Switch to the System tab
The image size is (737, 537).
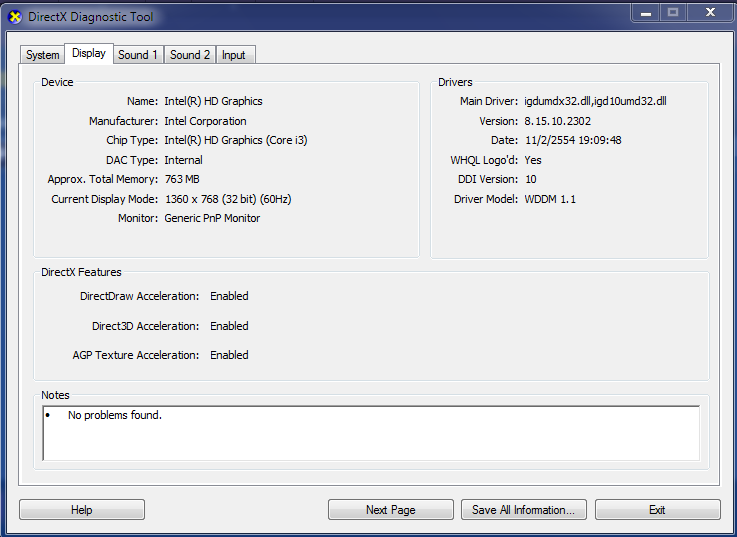[42, 55]
